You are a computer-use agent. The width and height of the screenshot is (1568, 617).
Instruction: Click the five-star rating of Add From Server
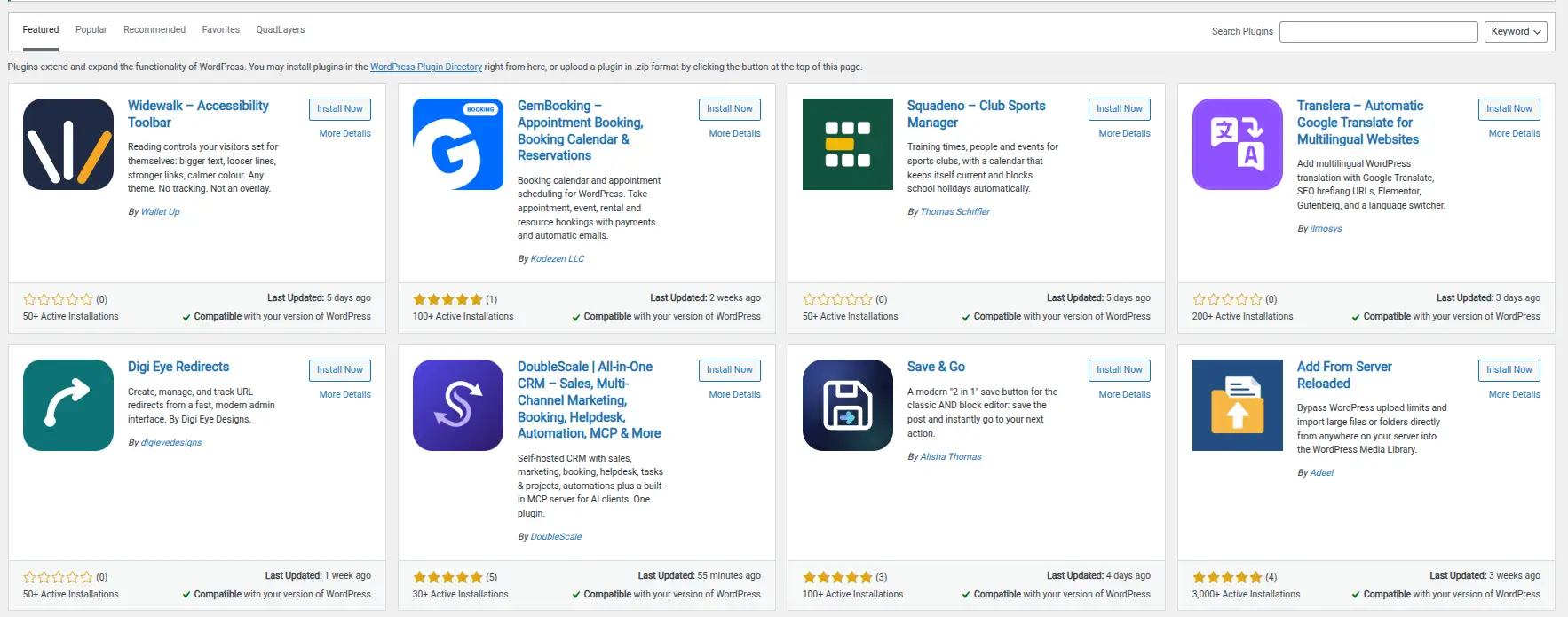(1228, 577)
